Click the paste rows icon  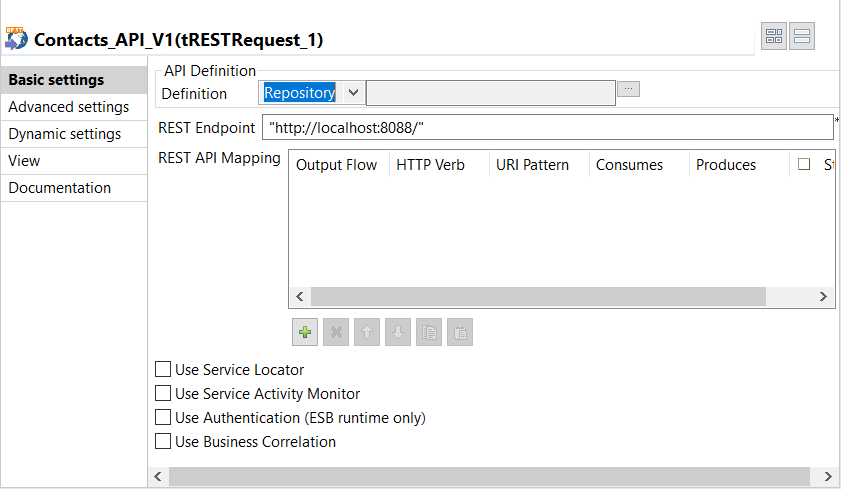click(459, 333)
